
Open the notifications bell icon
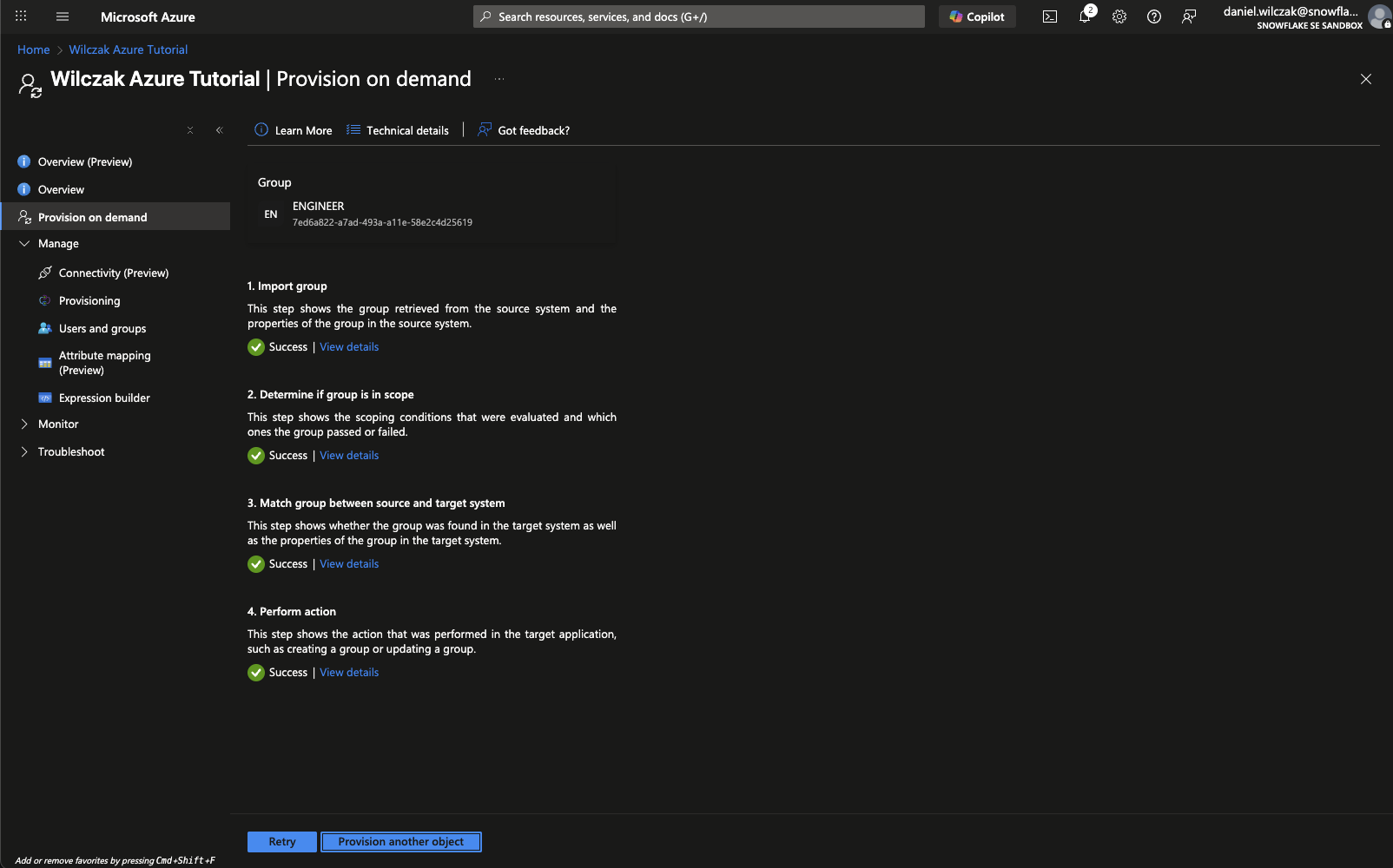1085,16
